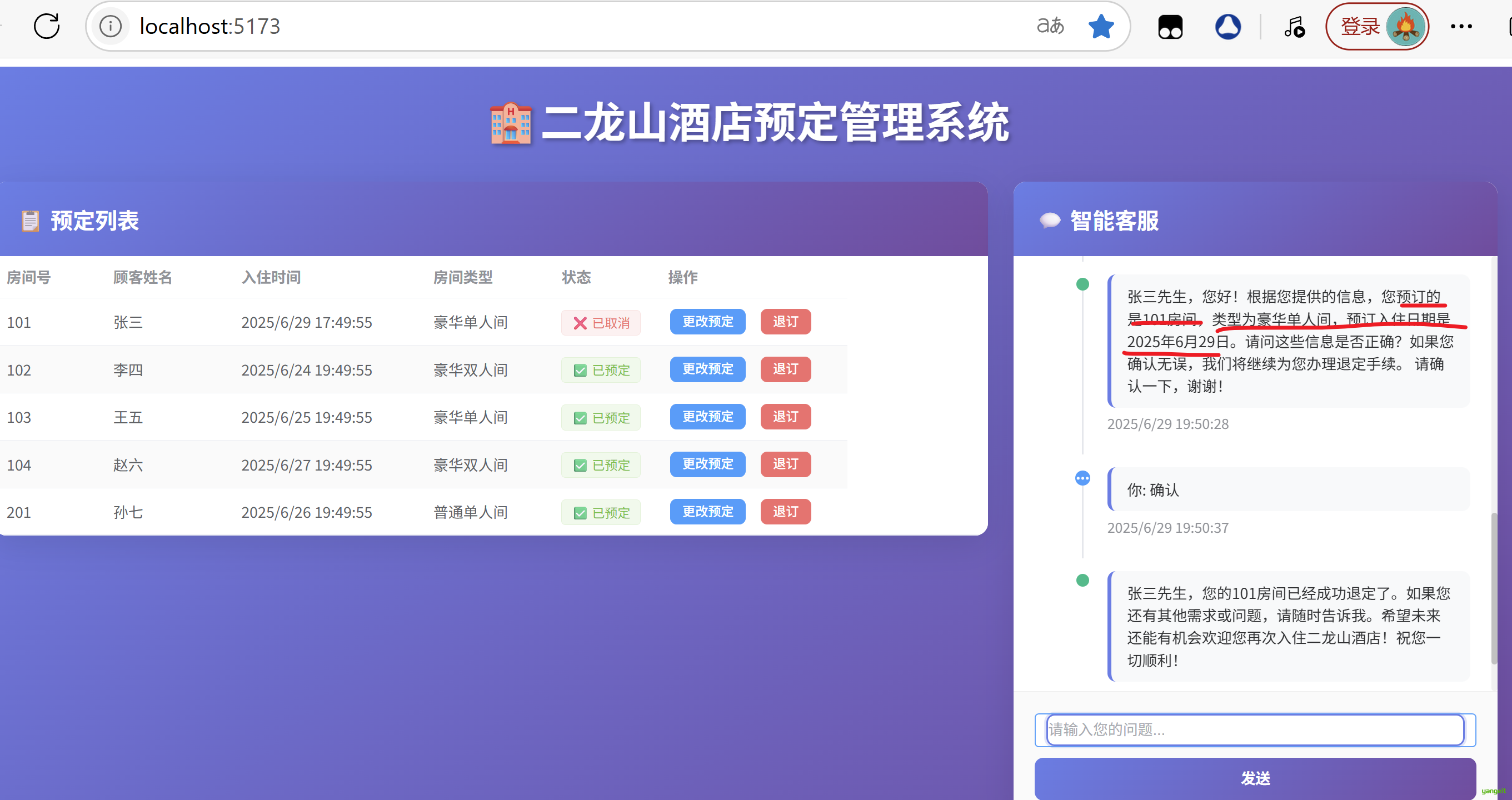Click the customer name 李四
This screenshot has width=1512, height=800.
tap(128, 370)
